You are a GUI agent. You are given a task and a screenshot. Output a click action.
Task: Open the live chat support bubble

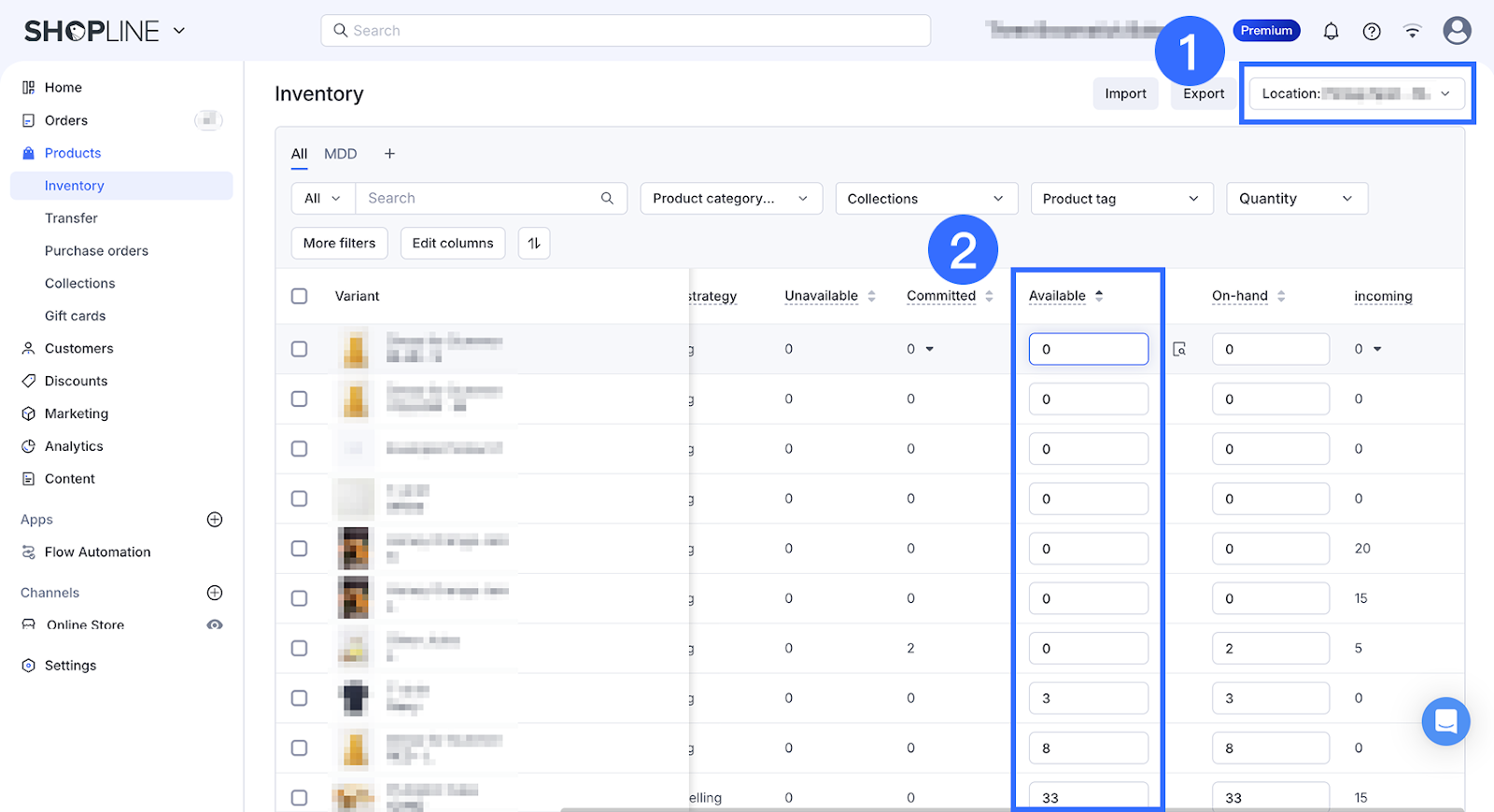1445,721
